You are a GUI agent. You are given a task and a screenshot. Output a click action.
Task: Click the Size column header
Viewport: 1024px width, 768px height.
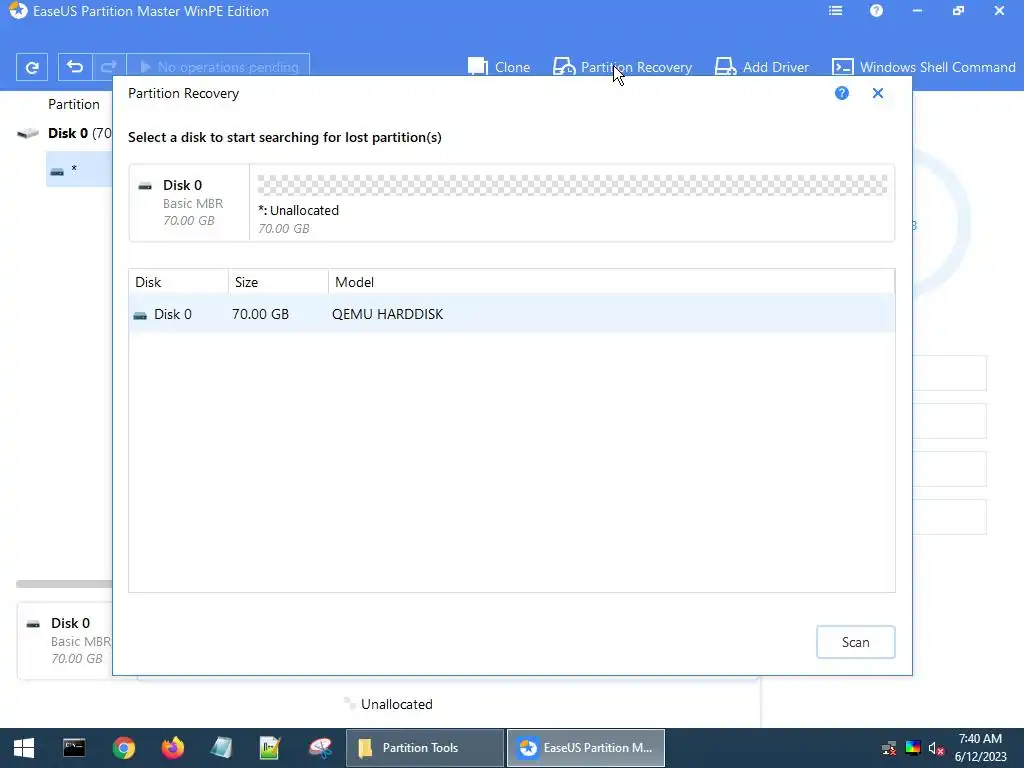pyautogui.click(x=278, y=282)
